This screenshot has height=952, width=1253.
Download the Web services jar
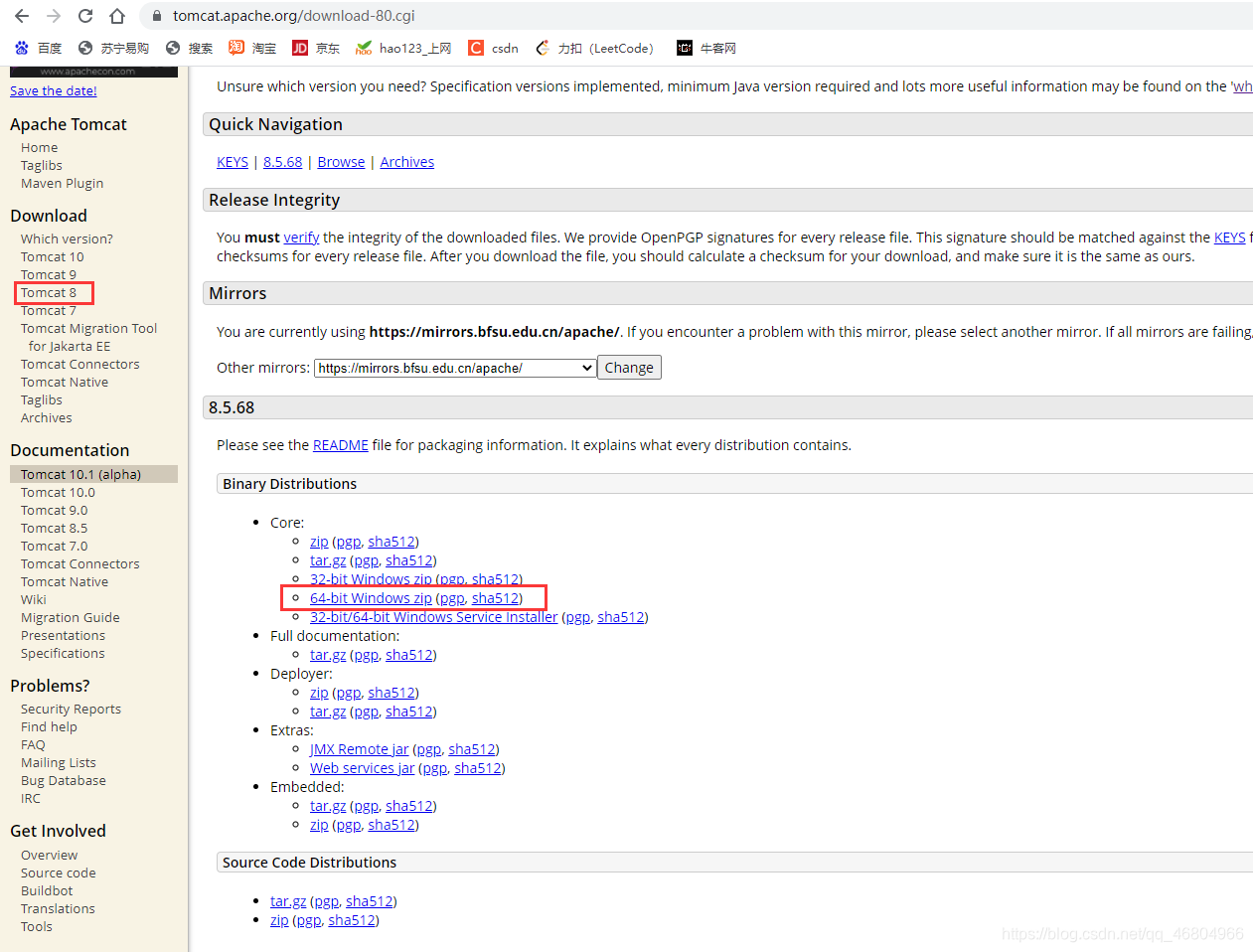(x=362, y=768)
